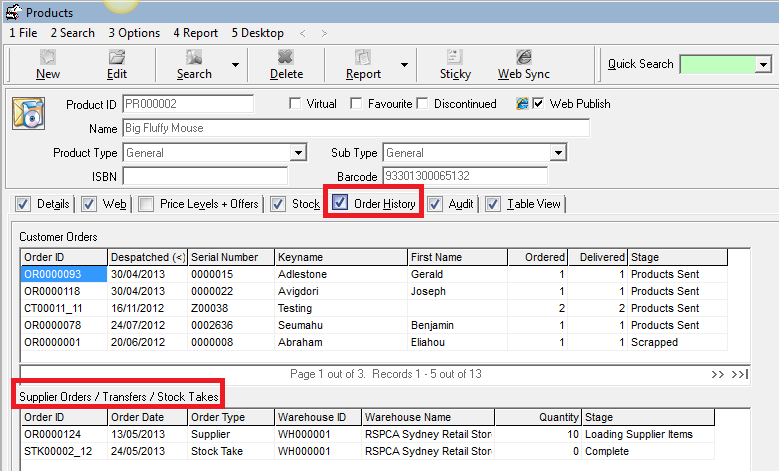Expand the Quick Search dropdown
779x471 pixels.
click(x=763, y=64)
